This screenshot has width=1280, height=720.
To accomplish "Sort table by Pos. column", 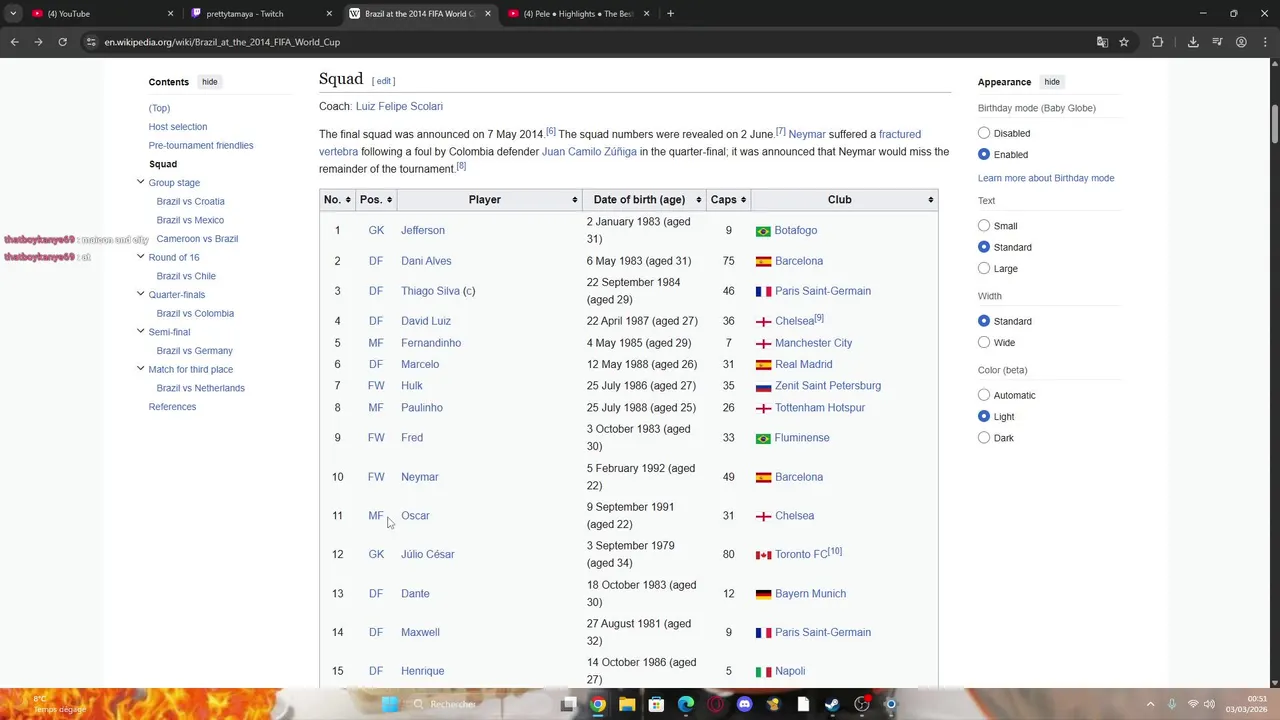I will (x=376, y=200).
